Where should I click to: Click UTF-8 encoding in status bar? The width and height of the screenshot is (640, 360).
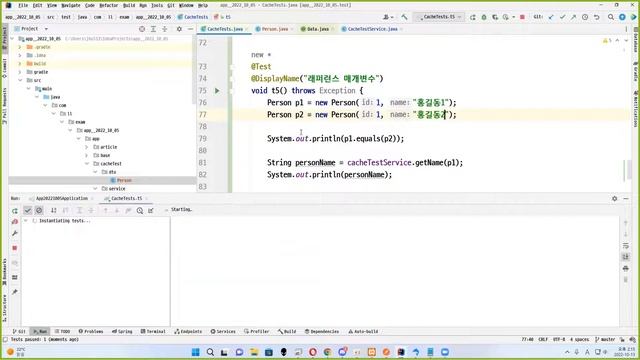click(x=559, y=340)
